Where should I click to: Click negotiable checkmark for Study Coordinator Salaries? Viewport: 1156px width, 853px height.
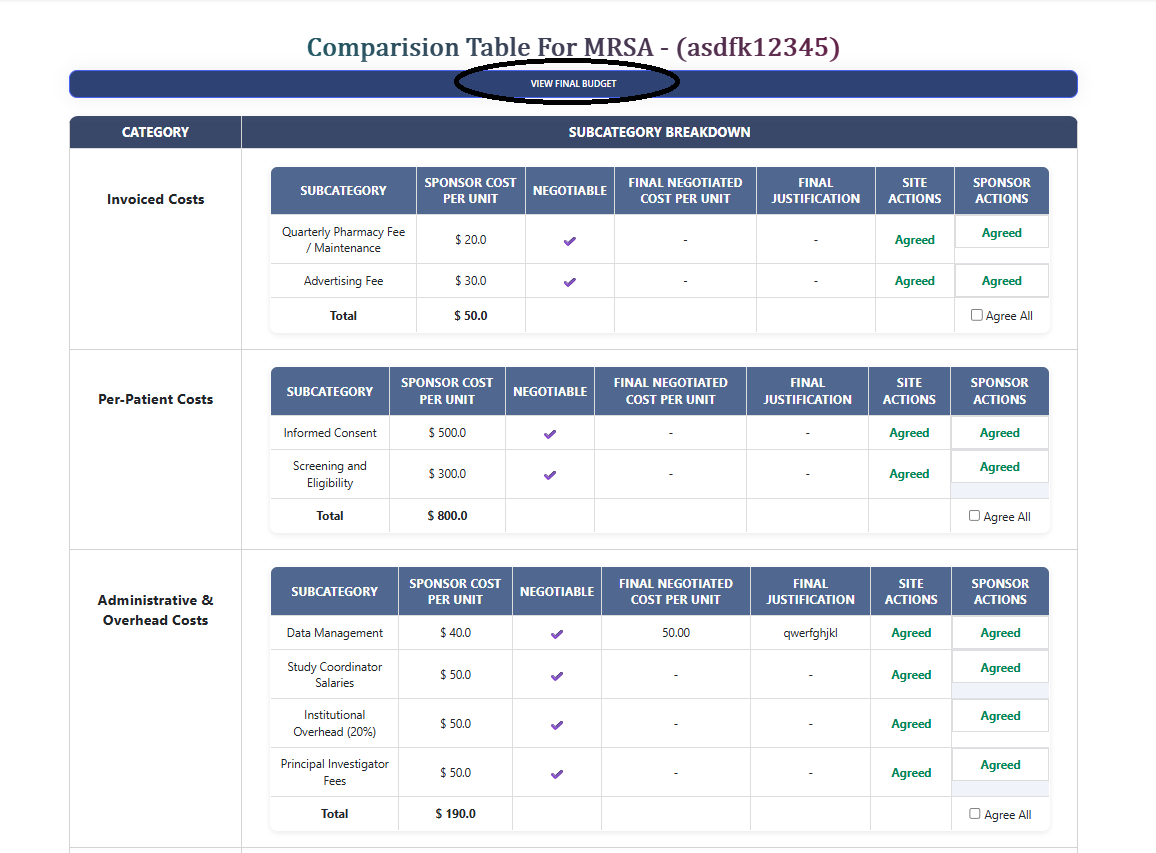[556, 674]
